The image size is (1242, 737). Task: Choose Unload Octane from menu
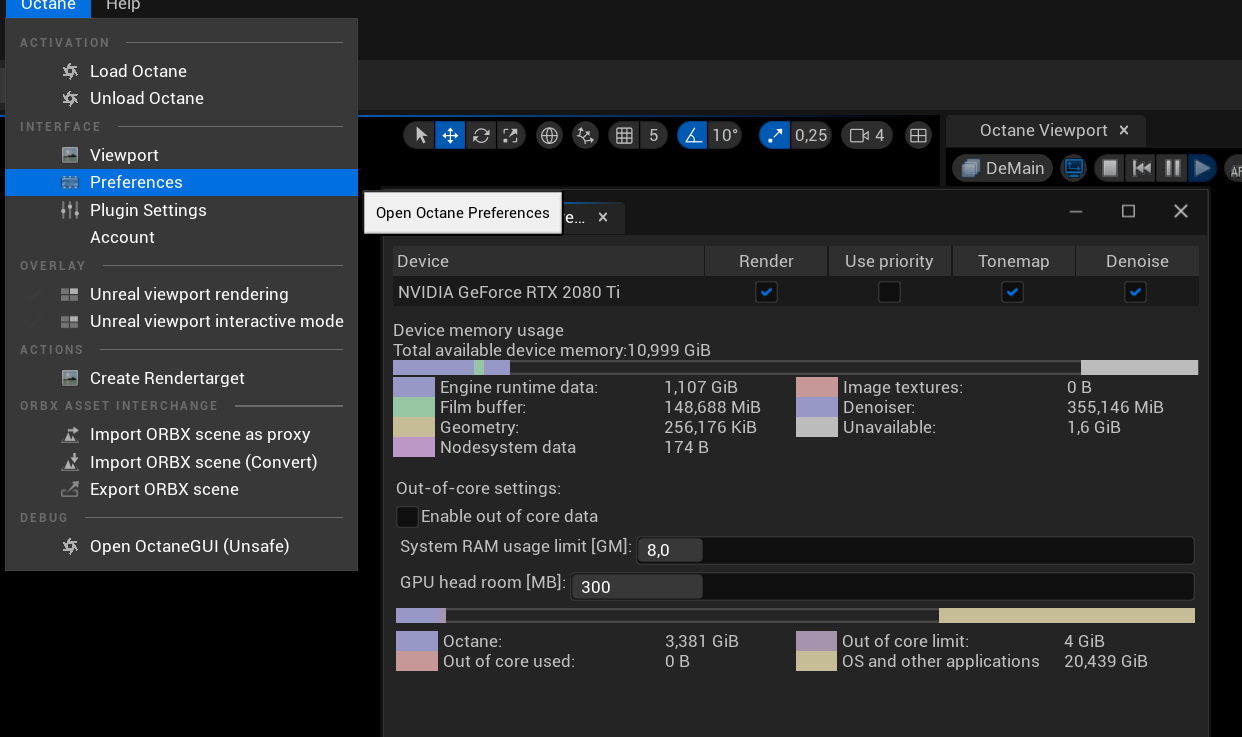click(x=147, y=98)
